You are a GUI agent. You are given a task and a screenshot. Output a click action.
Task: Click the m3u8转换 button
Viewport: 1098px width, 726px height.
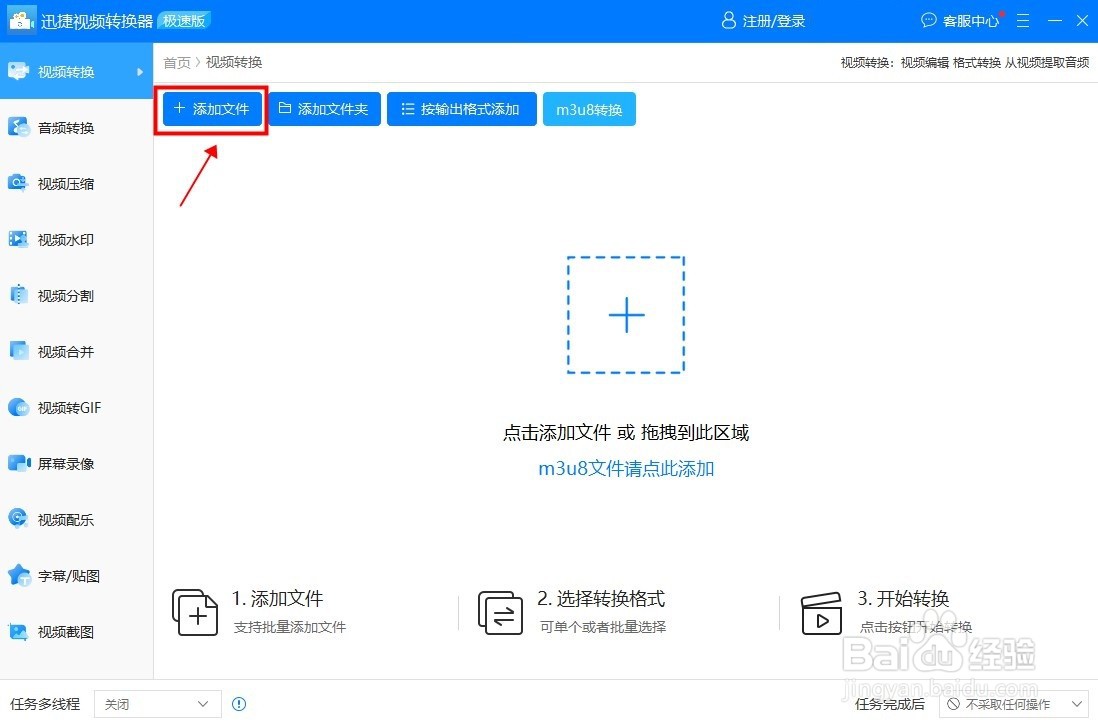pyautogui.click(x=589, y=109)
